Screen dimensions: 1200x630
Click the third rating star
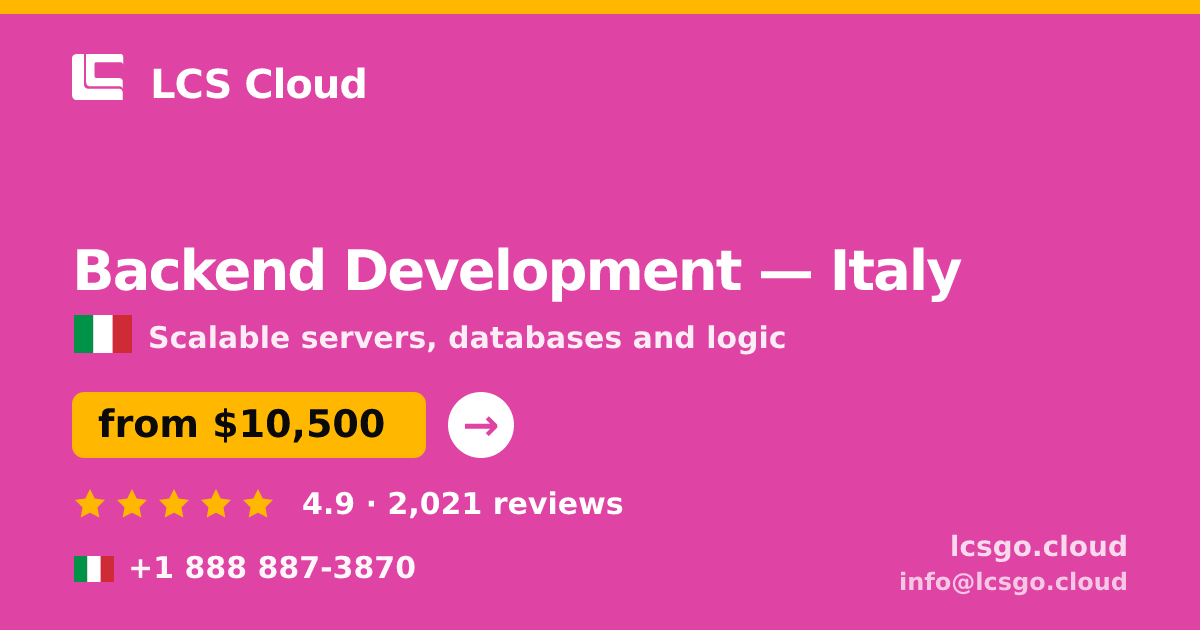point(174,504)
